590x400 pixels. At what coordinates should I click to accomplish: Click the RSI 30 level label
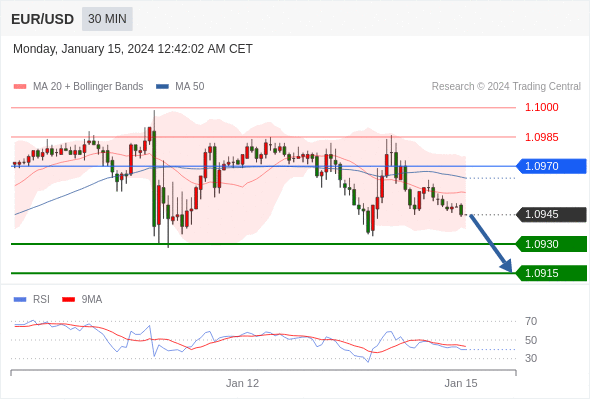pyautogui.click(x=531, y=358)
